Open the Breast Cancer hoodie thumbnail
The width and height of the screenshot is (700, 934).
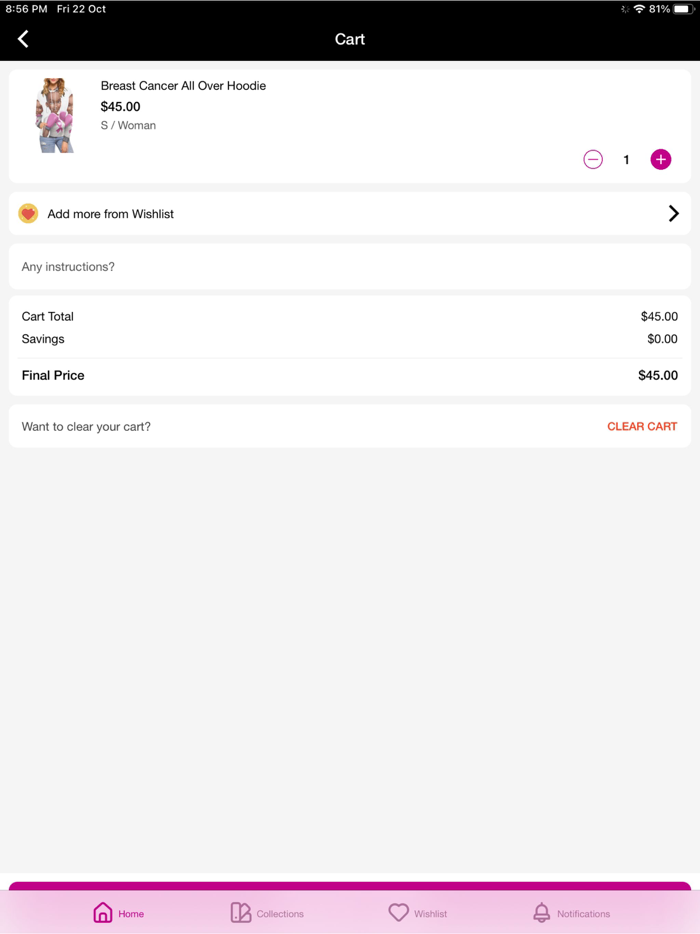click(55, 115)
